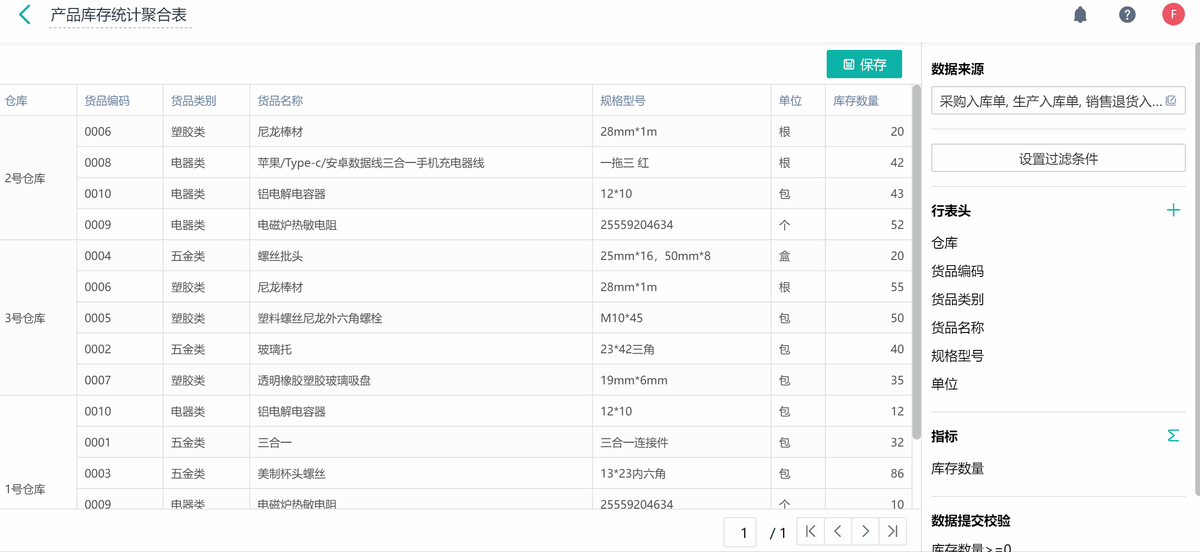Click the product code 0003 cell
The height and width of the screenshot is (552, 1200).
pos(120,473)
